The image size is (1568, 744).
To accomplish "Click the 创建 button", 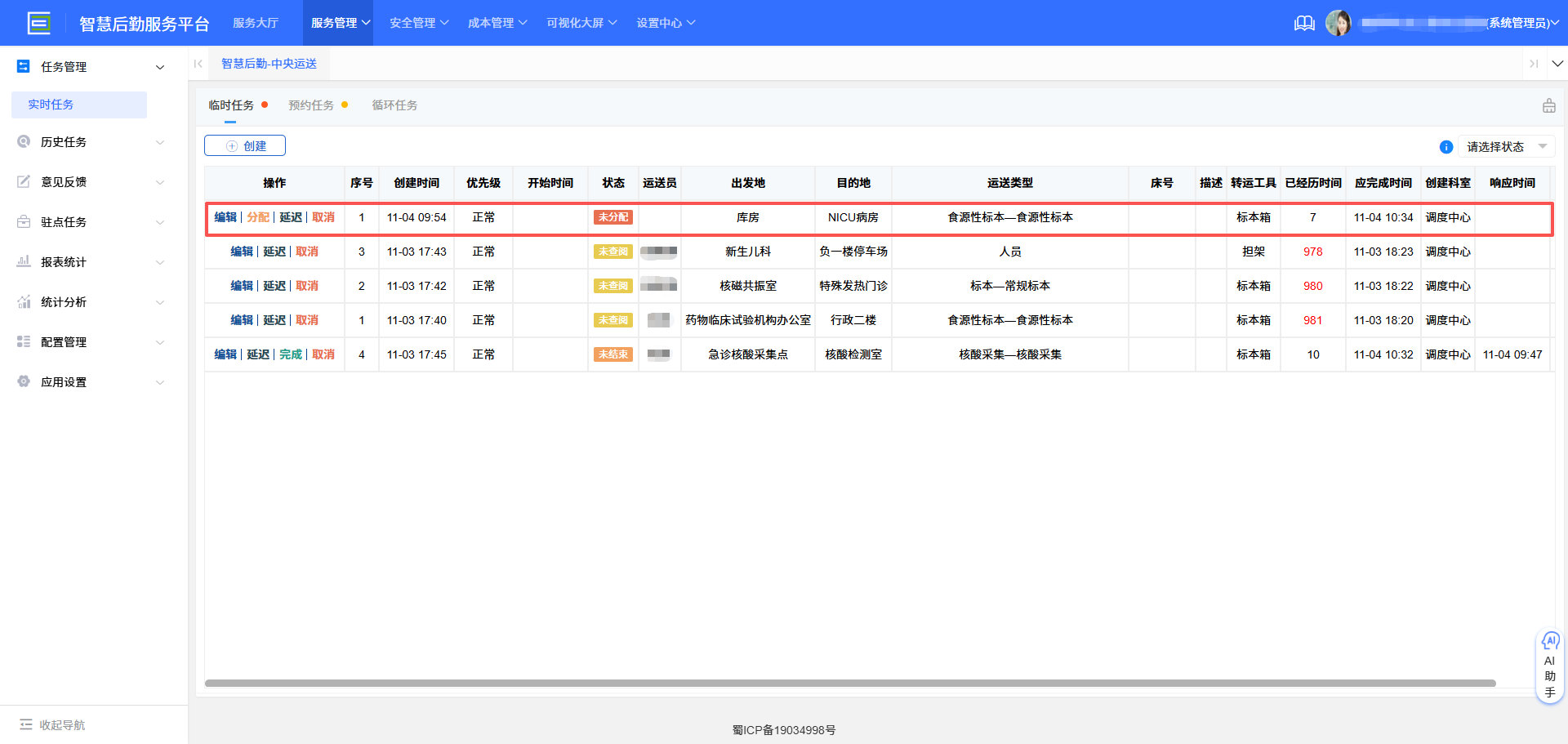I will point(244,145).
